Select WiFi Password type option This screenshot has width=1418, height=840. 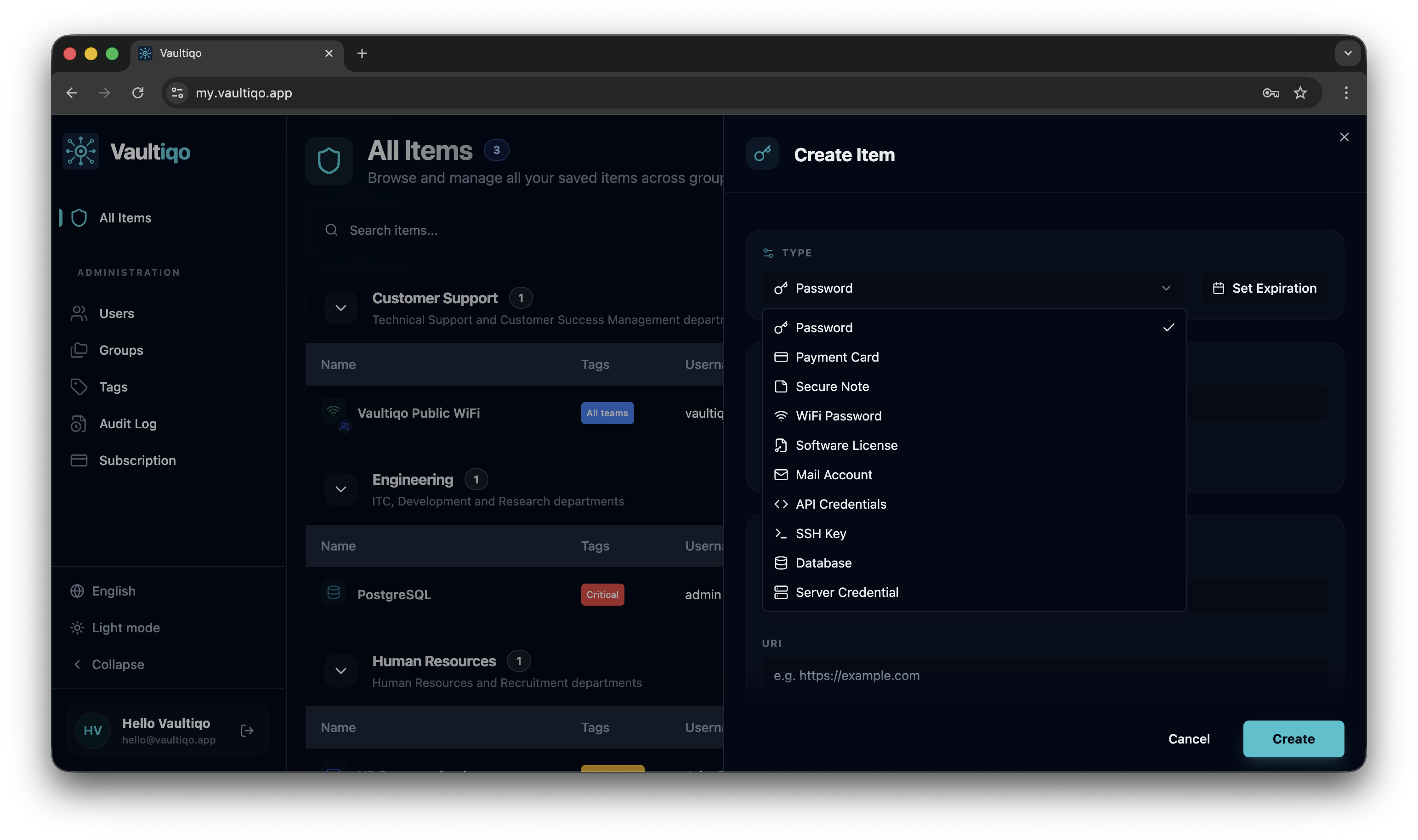pyautogui.click(x=974, y=416)
